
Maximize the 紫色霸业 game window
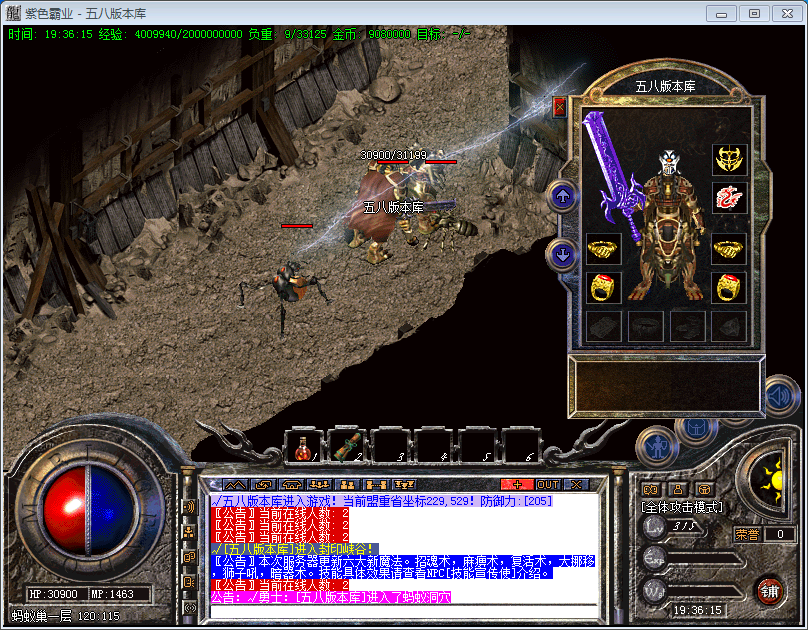(754, 14)
